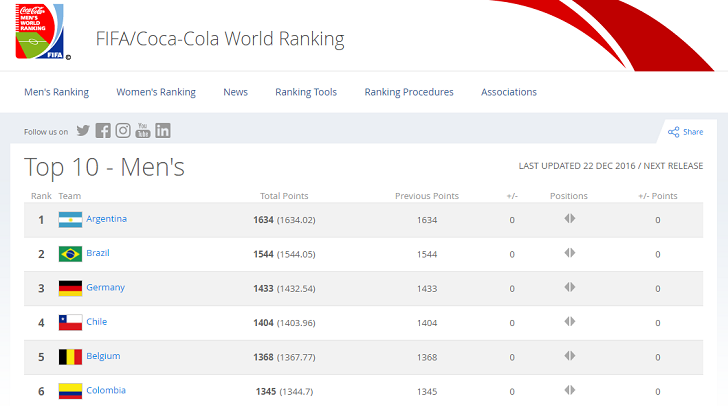
Task: Click the rank number 1 cell
Action: click(x=41, y=220)
